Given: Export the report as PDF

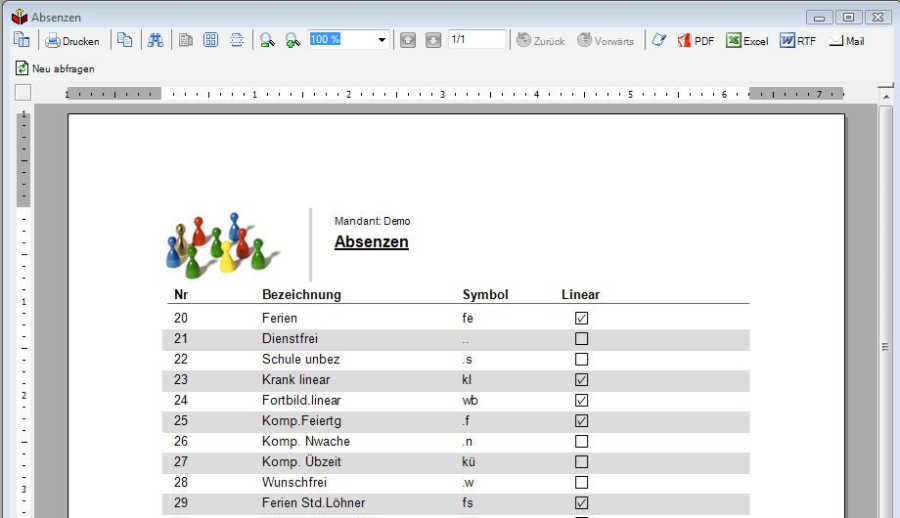Looking at the screenshot, I should tap(696, 41).
